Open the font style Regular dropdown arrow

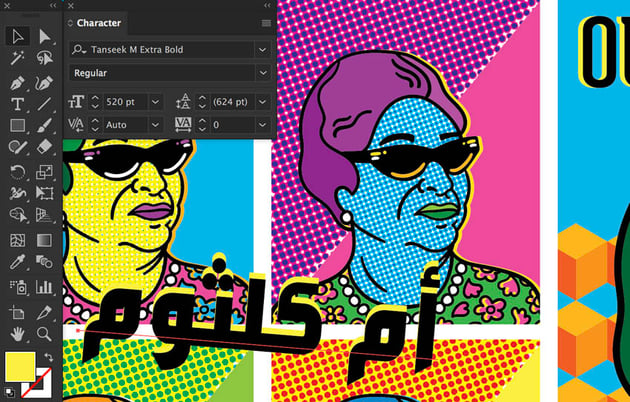point(262,73)
